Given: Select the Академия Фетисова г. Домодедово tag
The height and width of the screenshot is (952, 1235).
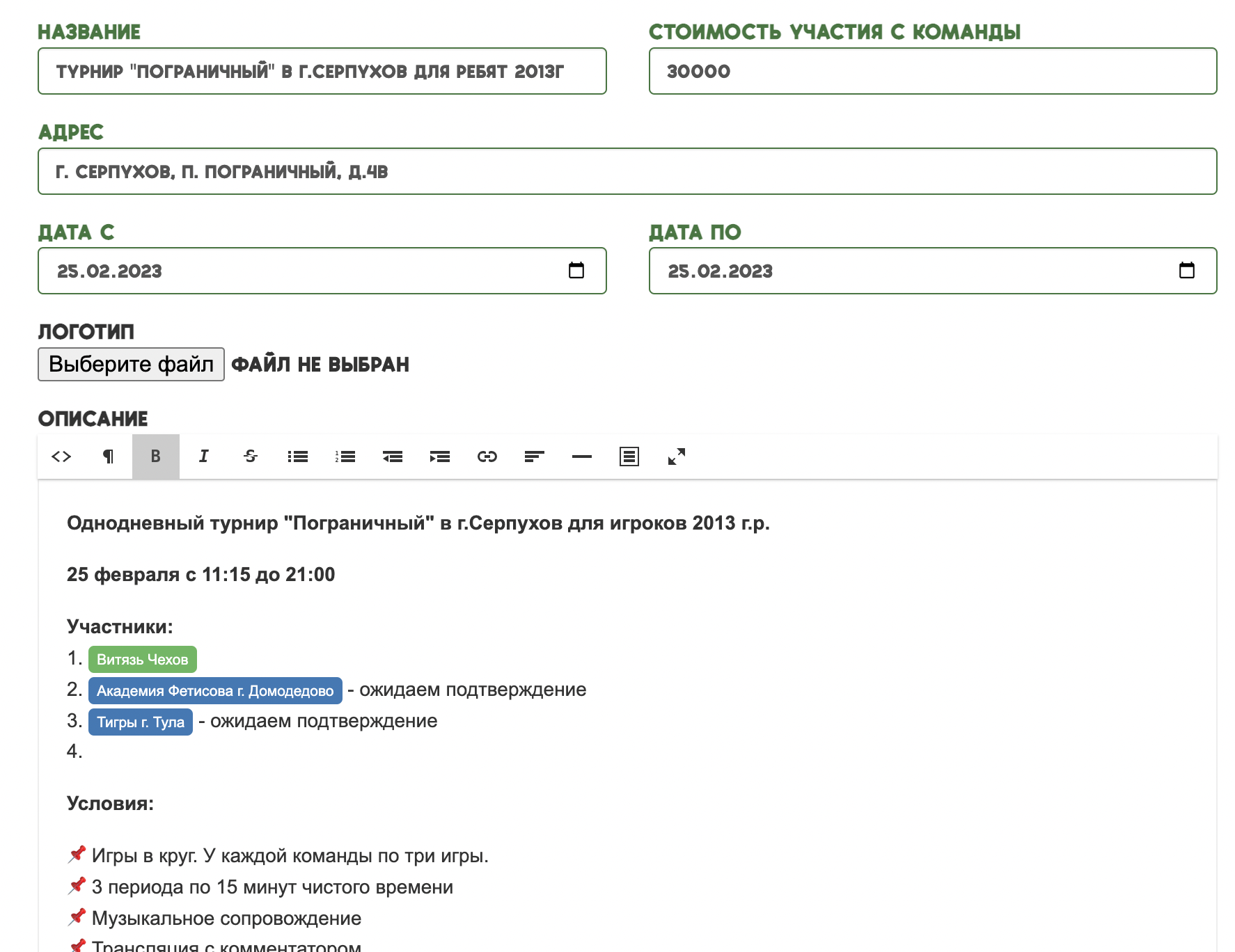Looking at the screenshot, I should coord(215,691).
